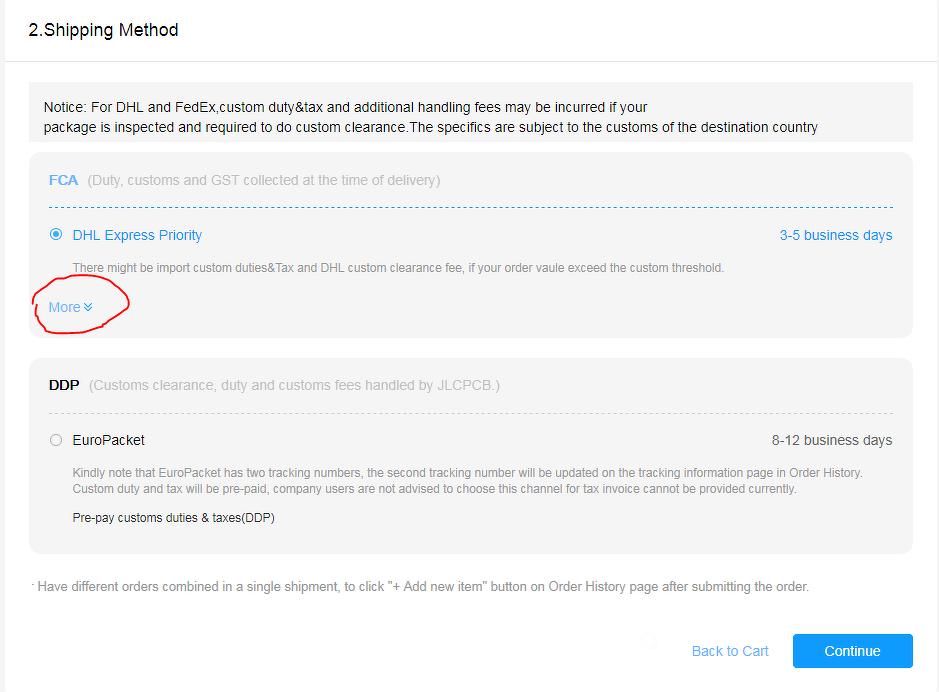939x692 pixels.
Task: Click the combined shipment hint text
Action: (423, 587)
